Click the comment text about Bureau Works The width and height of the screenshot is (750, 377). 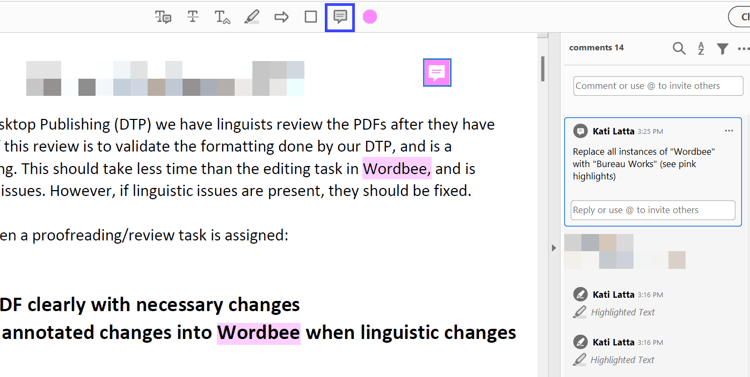pos(643,164)
